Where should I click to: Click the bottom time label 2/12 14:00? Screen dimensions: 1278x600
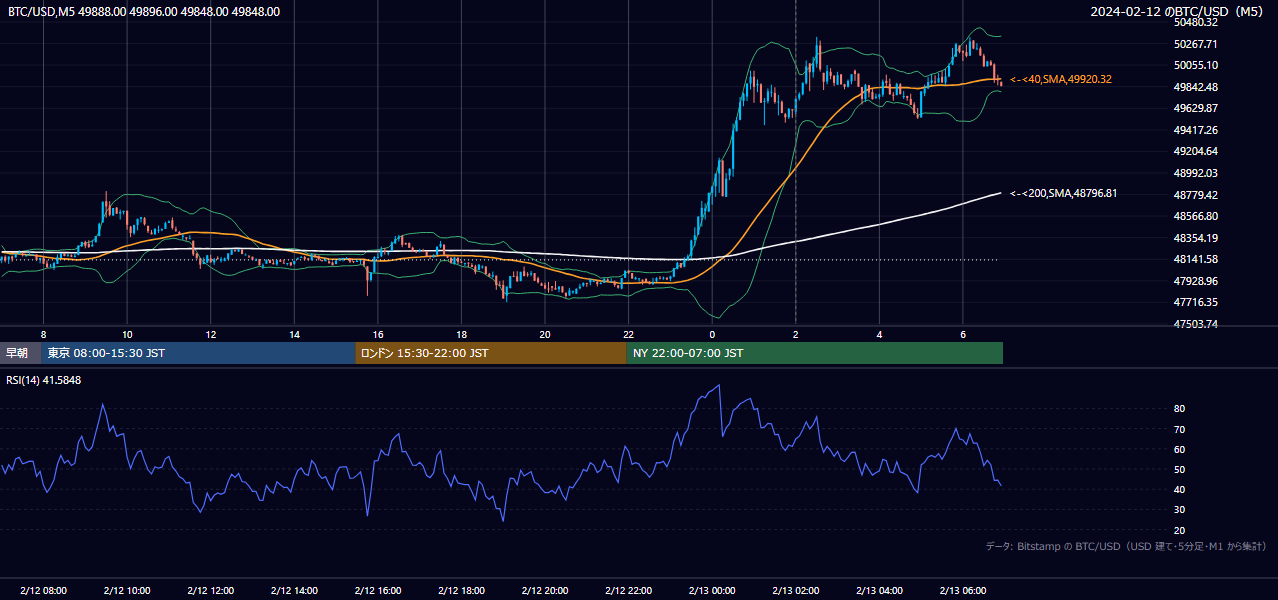pos(294,591)
